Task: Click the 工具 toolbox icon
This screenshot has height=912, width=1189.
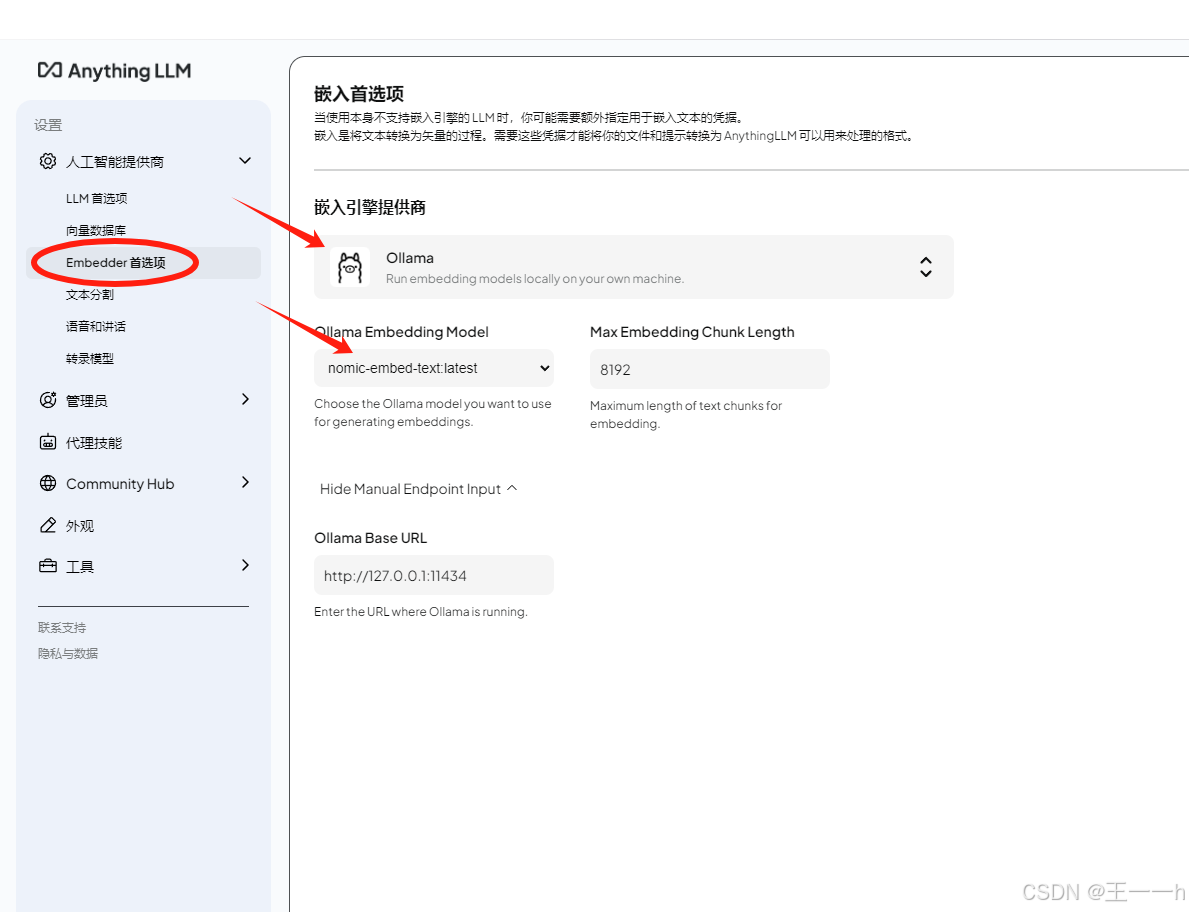Action: click(48, 566)
